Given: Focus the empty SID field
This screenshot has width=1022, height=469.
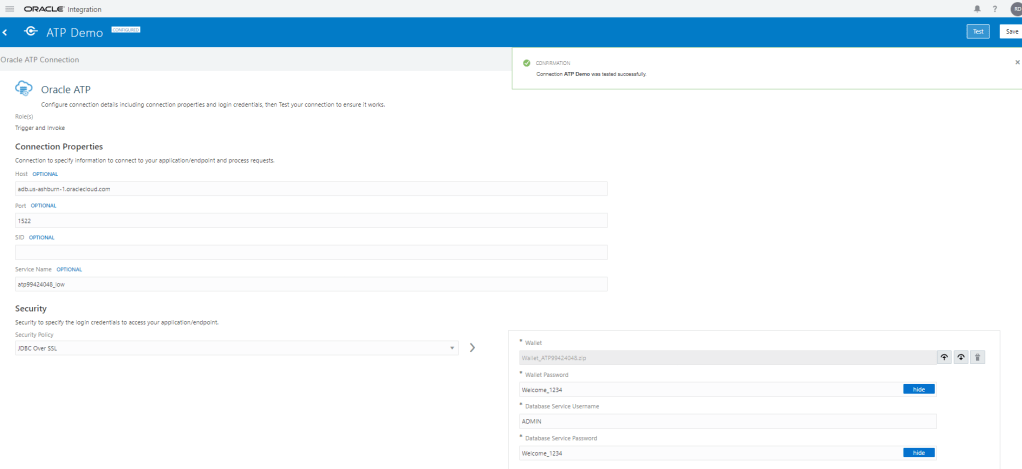Looking at the screenshot, I should pos(311,252).
